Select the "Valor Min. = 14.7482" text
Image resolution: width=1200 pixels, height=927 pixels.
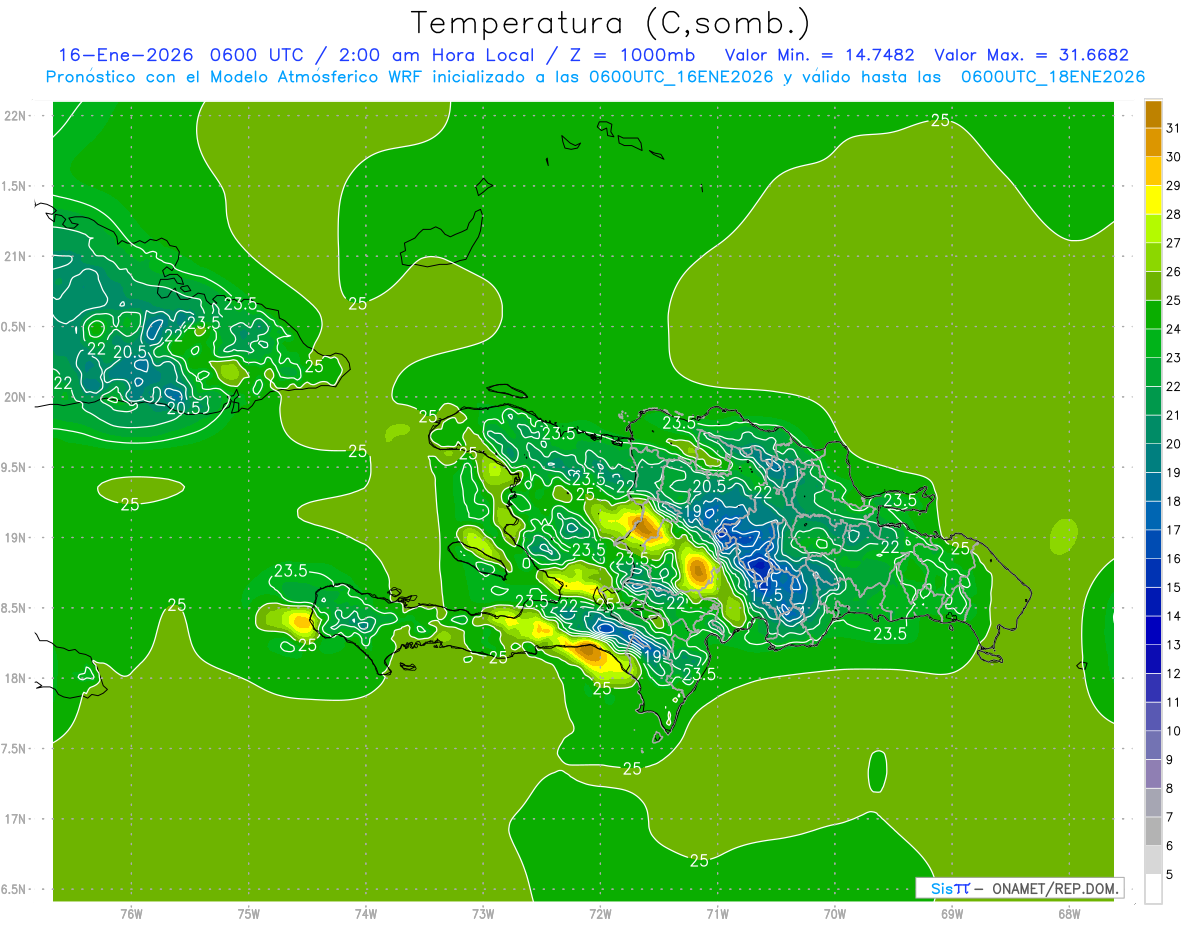[x=819, y=55]
